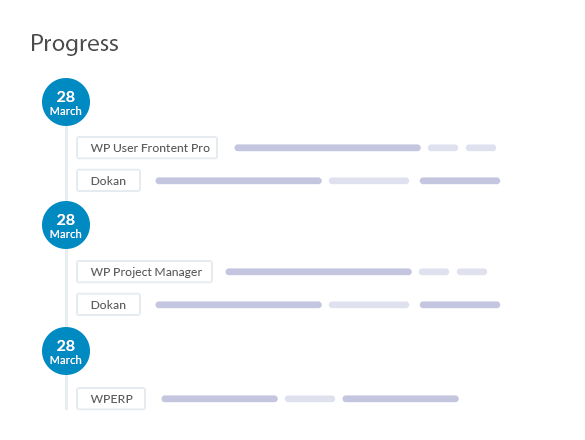Click the rightmost dark bar in second Dokan row
Image resolution: width=585 pixels, height=440 pixels.
pyautogui.click(x=460, y=305)
